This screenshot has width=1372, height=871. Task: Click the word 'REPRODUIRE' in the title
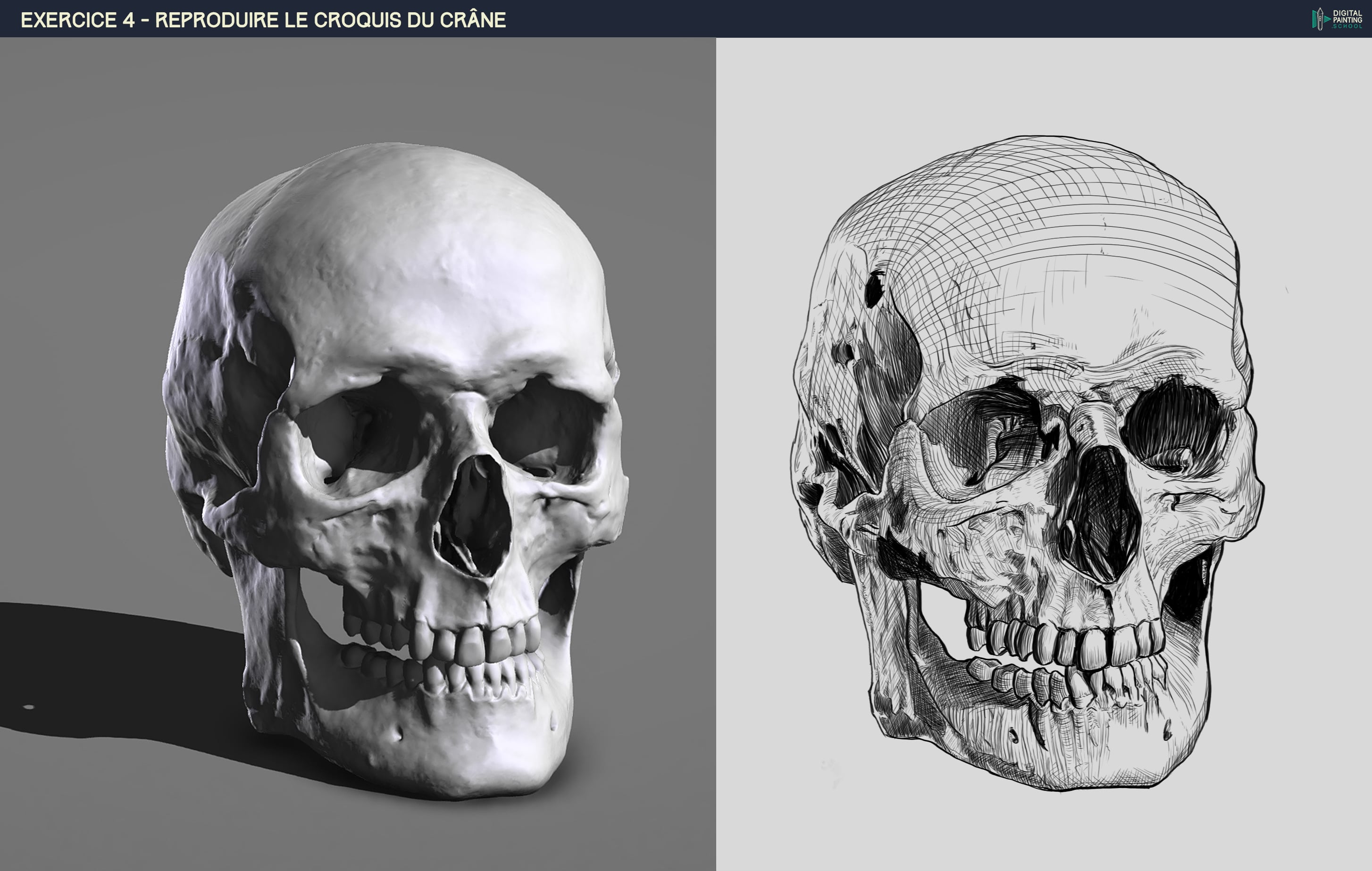[217, 20]
